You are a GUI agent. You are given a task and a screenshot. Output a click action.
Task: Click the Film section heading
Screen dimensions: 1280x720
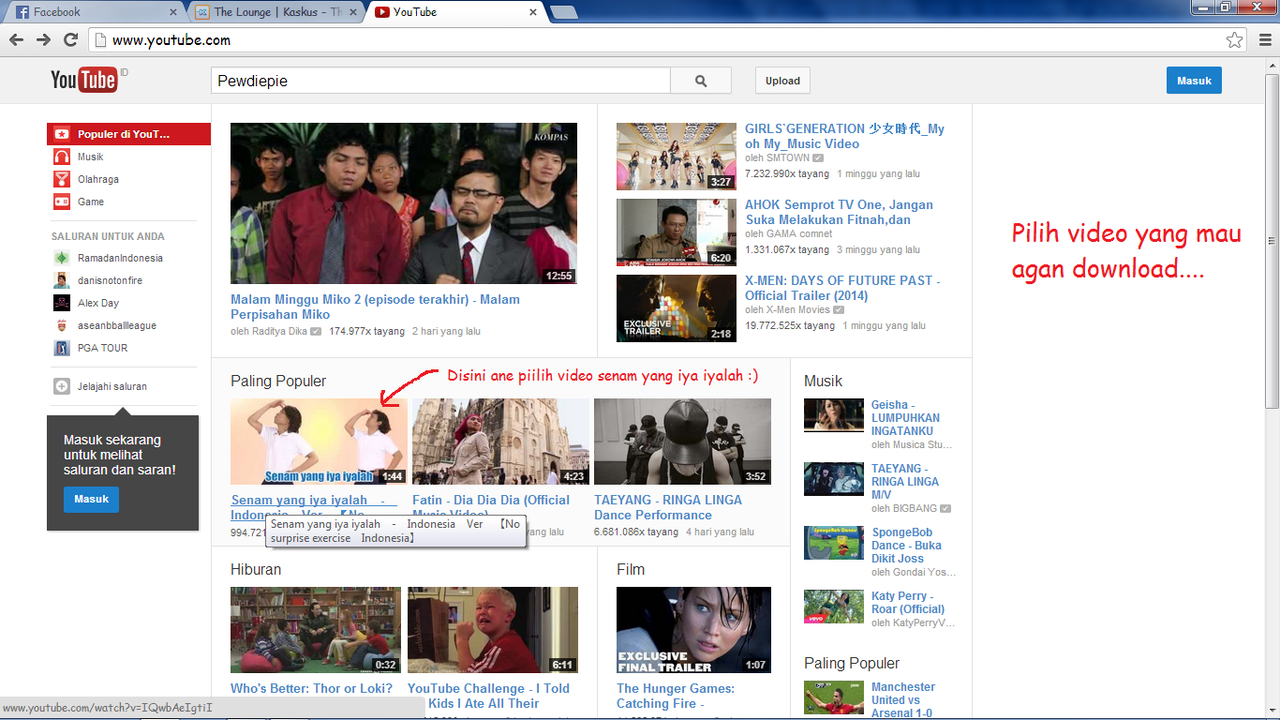tap(631, 569)
